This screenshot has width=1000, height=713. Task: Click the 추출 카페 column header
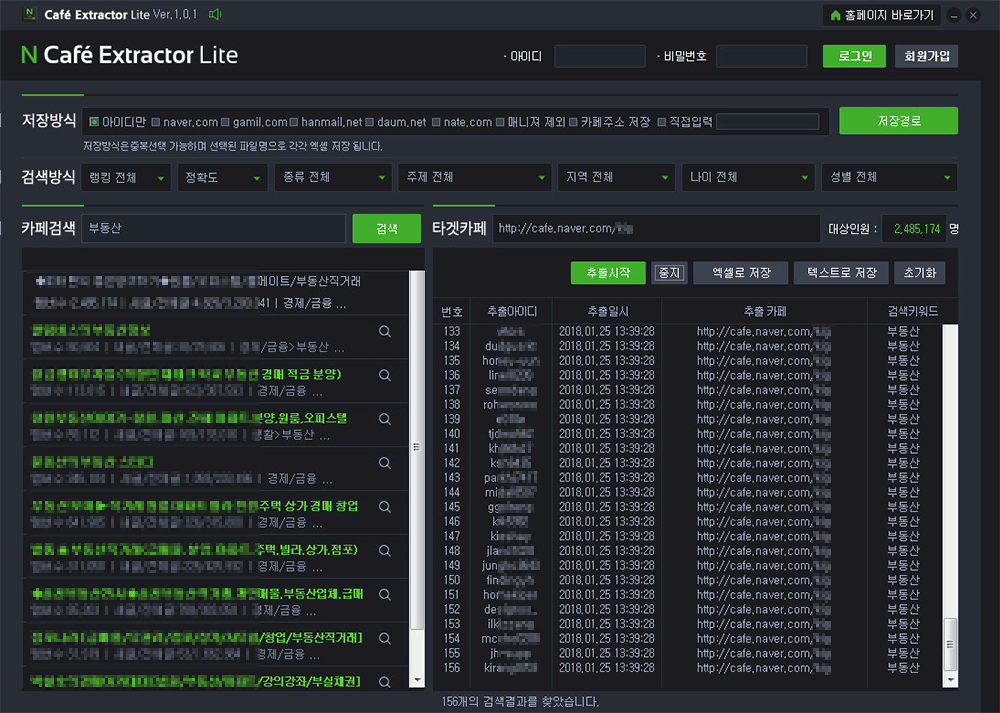(x=765, y=312)
